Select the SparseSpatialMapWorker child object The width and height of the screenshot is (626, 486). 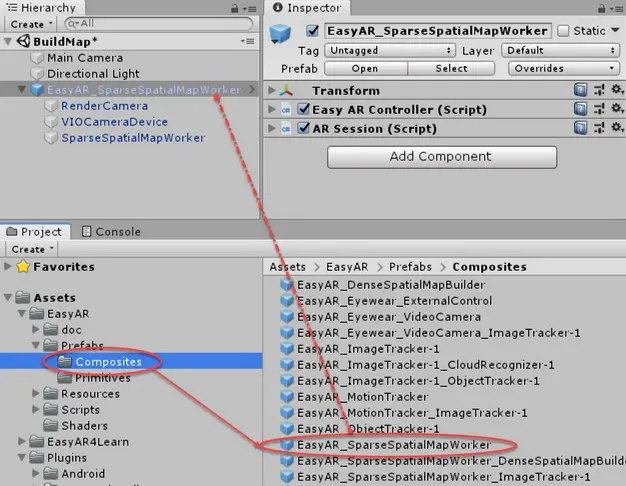(133, 138)
